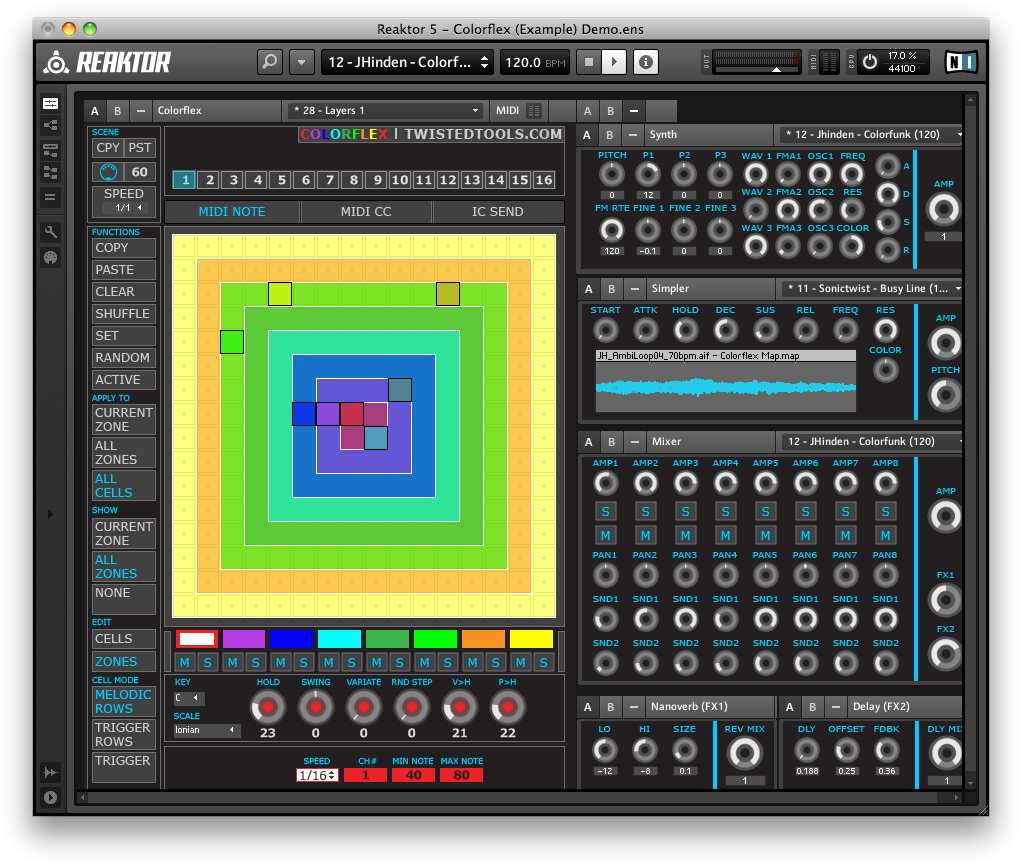Mute the purple color zone
The width and height of the screenshot is (1022, 864).
click(233, 662)
